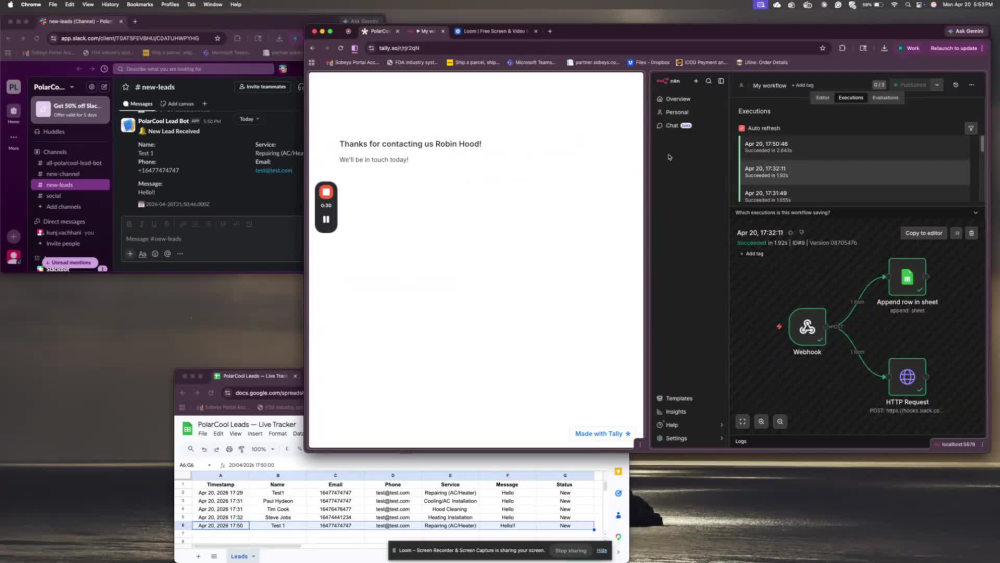Open the Chrome Bookmarks menu

pyautogui.click(x=140, y=4)
